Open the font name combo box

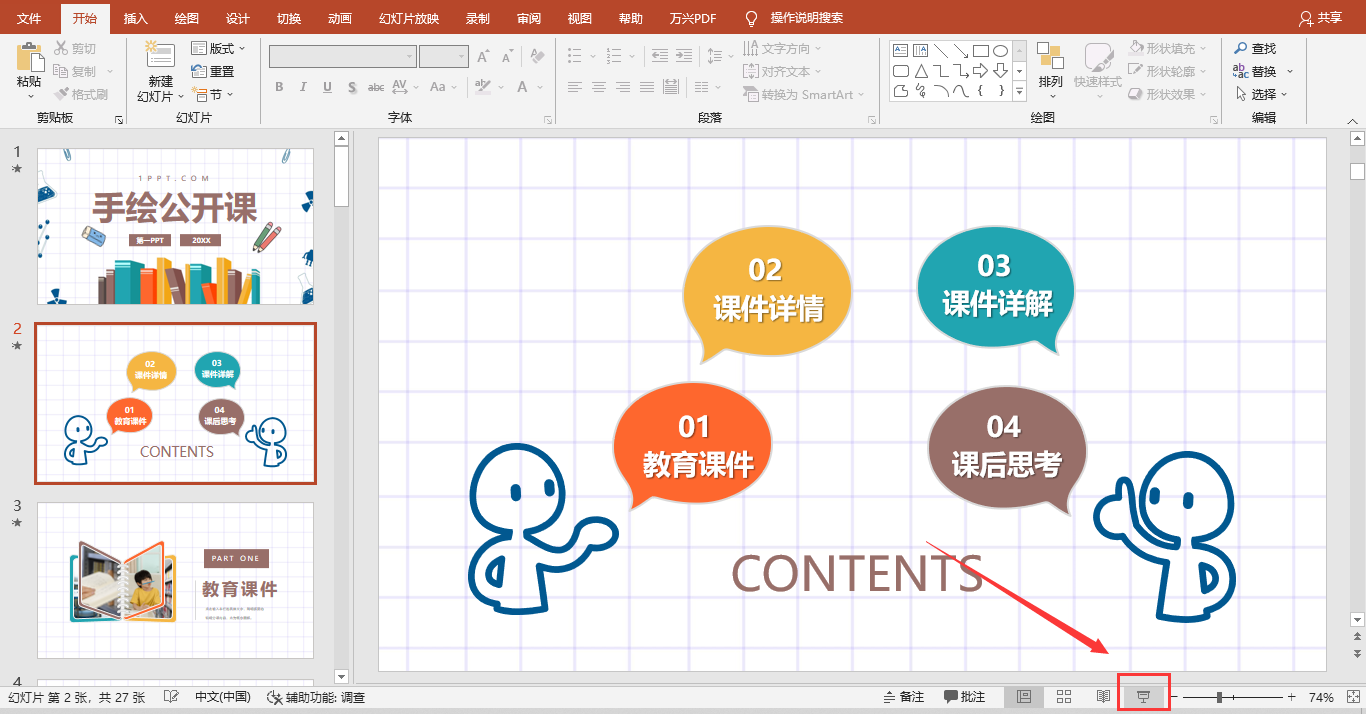pyautogui.click(x=343, y=57)
